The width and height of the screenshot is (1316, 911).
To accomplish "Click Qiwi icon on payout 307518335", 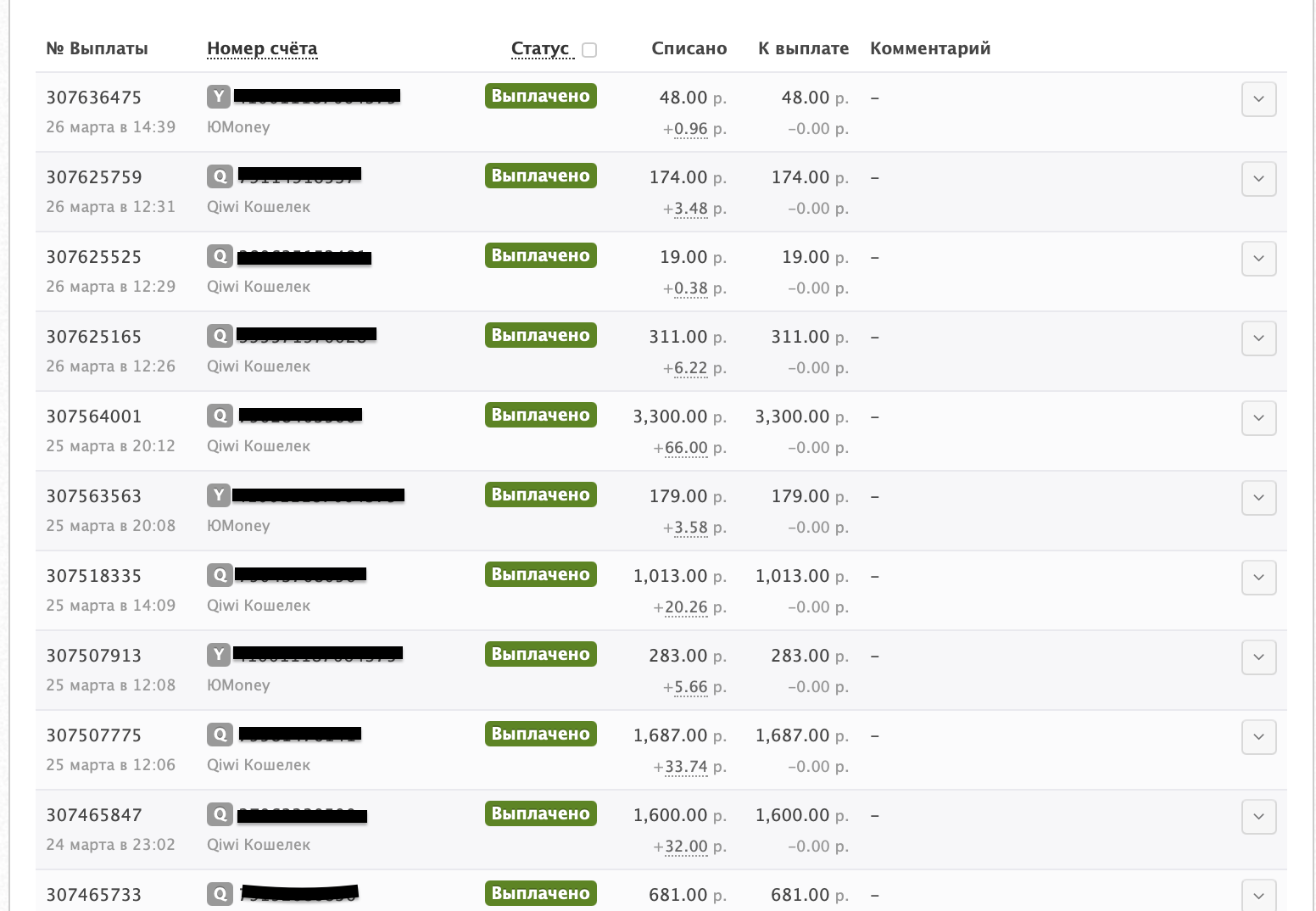I will pyautogui.click(x=220, y=575).
